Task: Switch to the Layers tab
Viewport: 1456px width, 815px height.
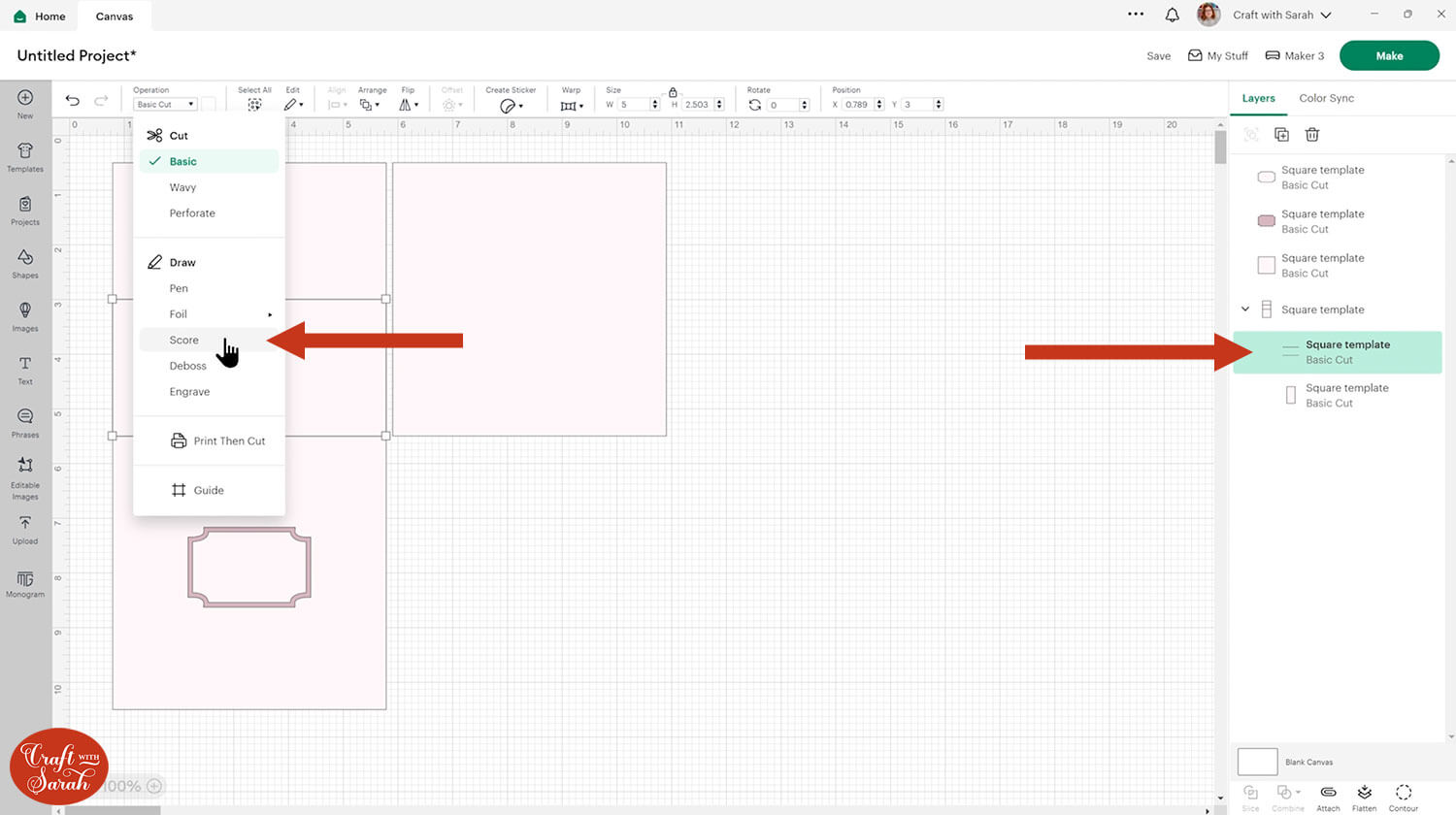Action: pos(1258,98)
